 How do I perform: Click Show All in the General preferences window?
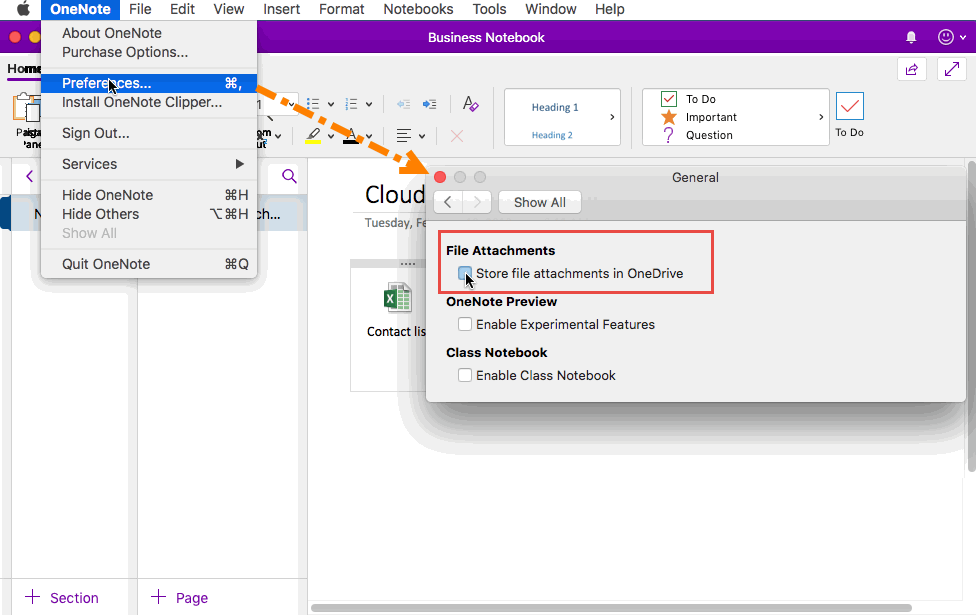[540, 202]
